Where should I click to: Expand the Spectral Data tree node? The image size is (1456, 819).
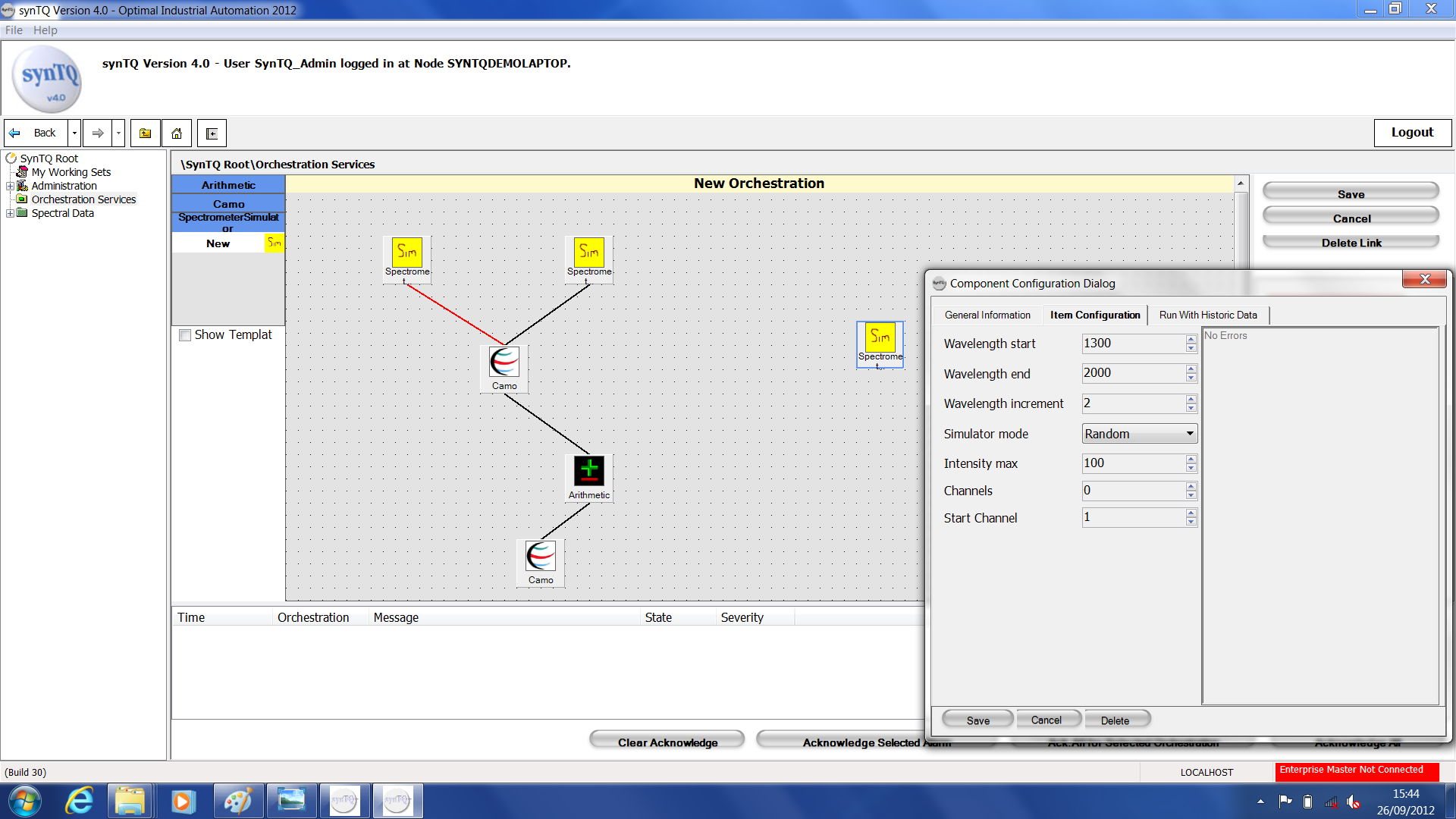click(10, 213)
